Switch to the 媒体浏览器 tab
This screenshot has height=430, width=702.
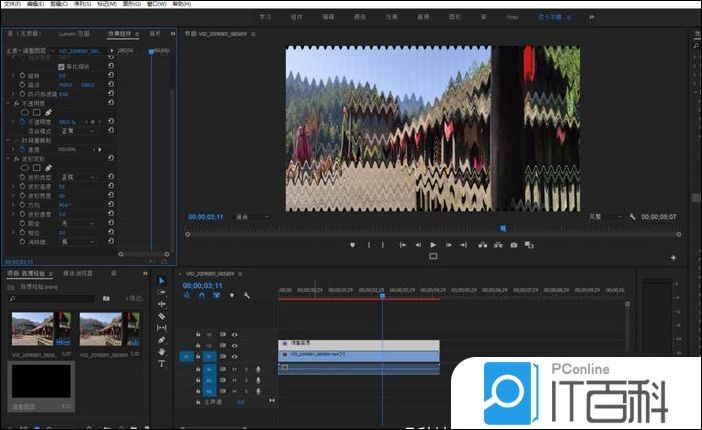pos(78,272)
